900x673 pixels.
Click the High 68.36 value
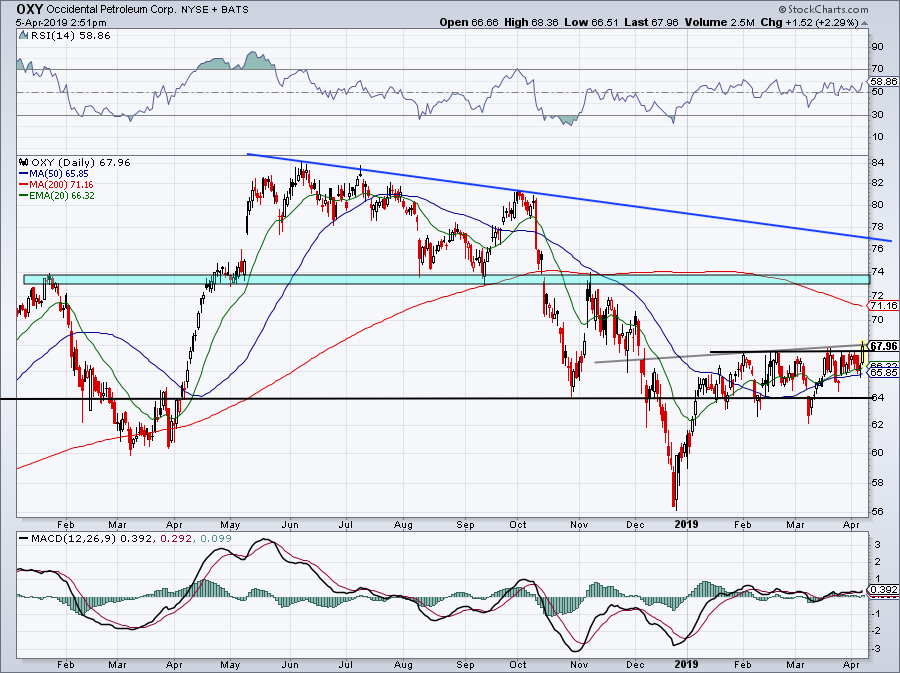[531, 22]
